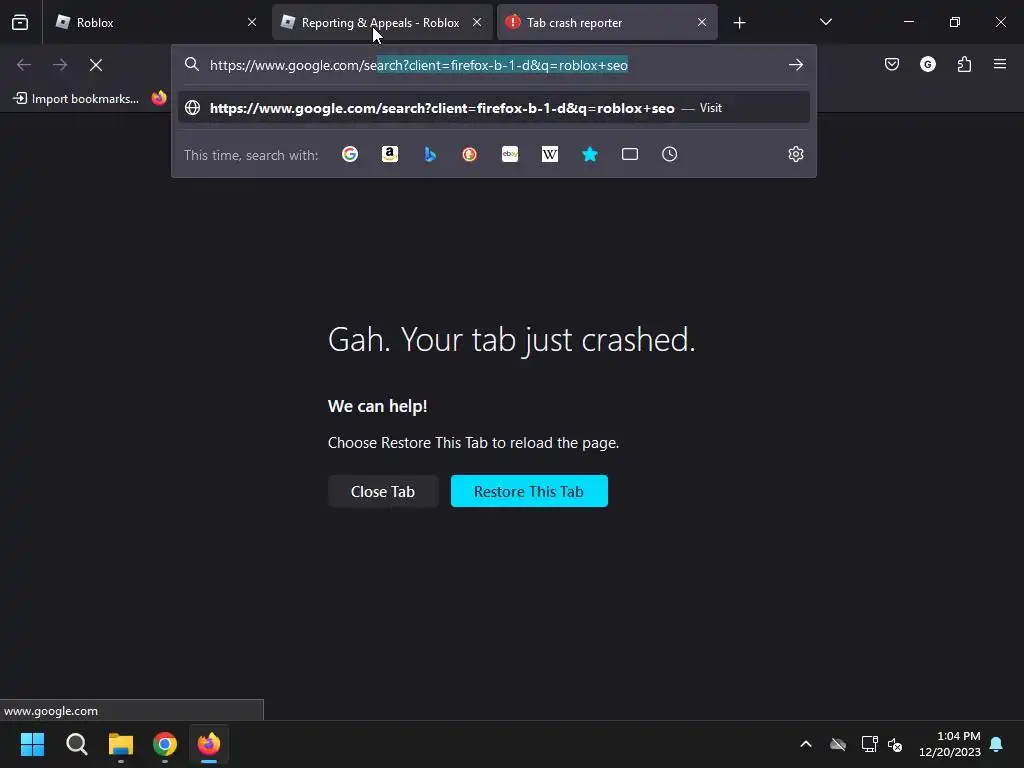Viewport: 1024px width, 768px height.
Task: Search this time with eBay
Action: pyautogui.click(x=510, y=154)
